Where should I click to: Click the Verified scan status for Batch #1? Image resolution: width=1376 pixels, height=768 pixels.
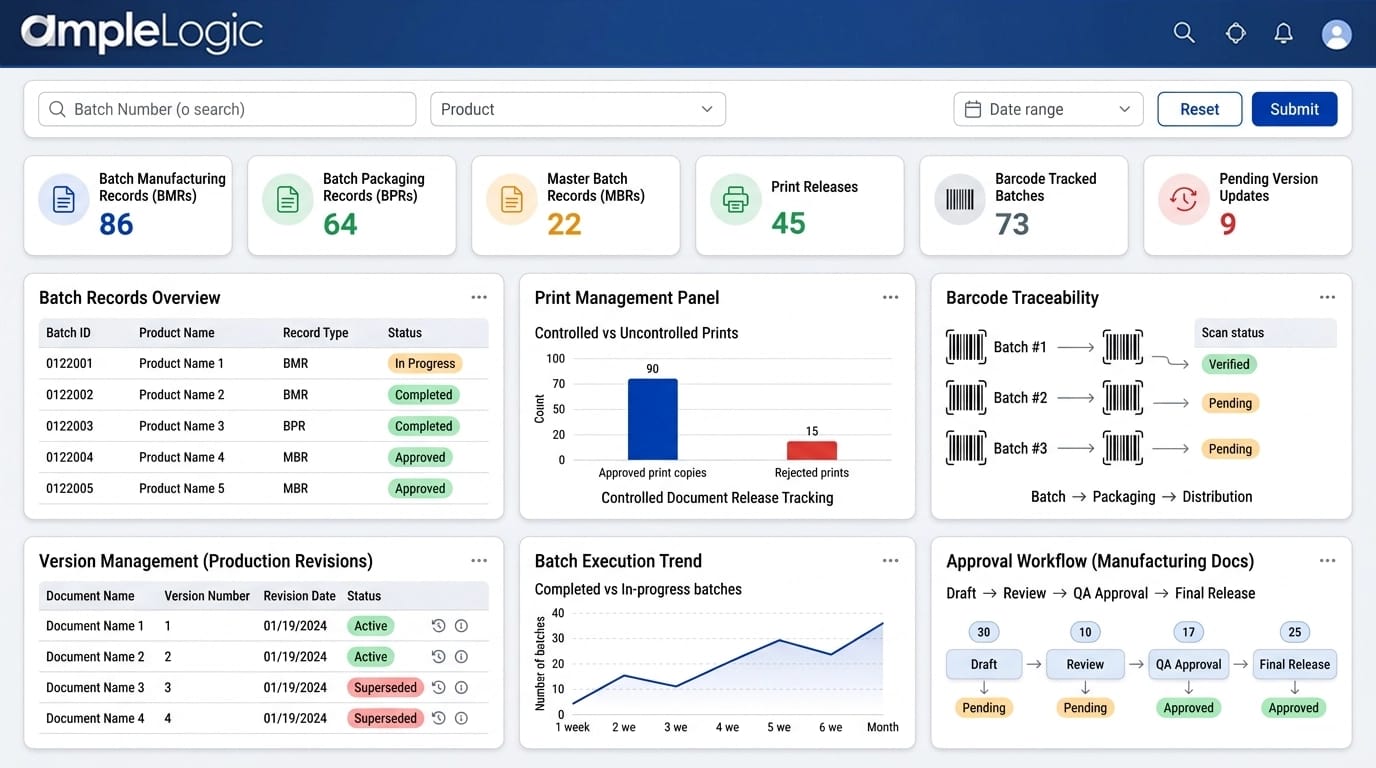1229,364
